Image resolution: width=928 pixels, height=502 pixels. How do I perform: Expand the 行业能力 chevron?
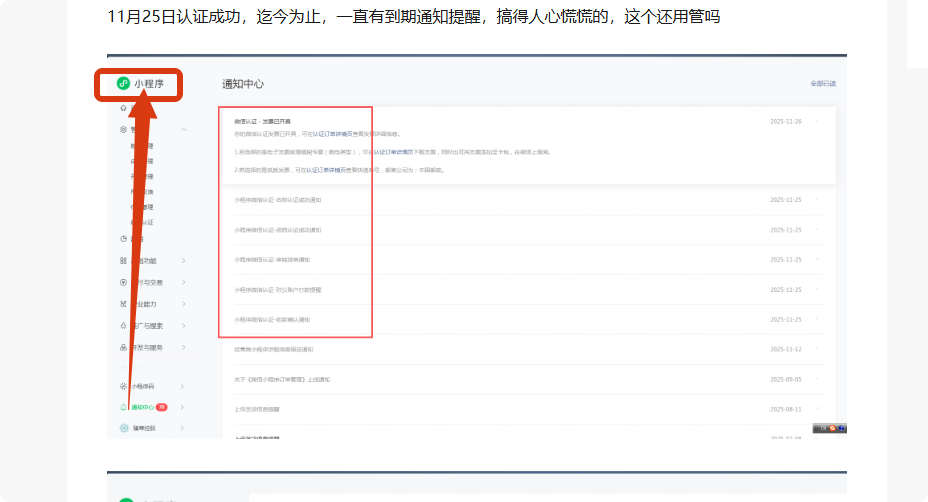coord(183,304)
